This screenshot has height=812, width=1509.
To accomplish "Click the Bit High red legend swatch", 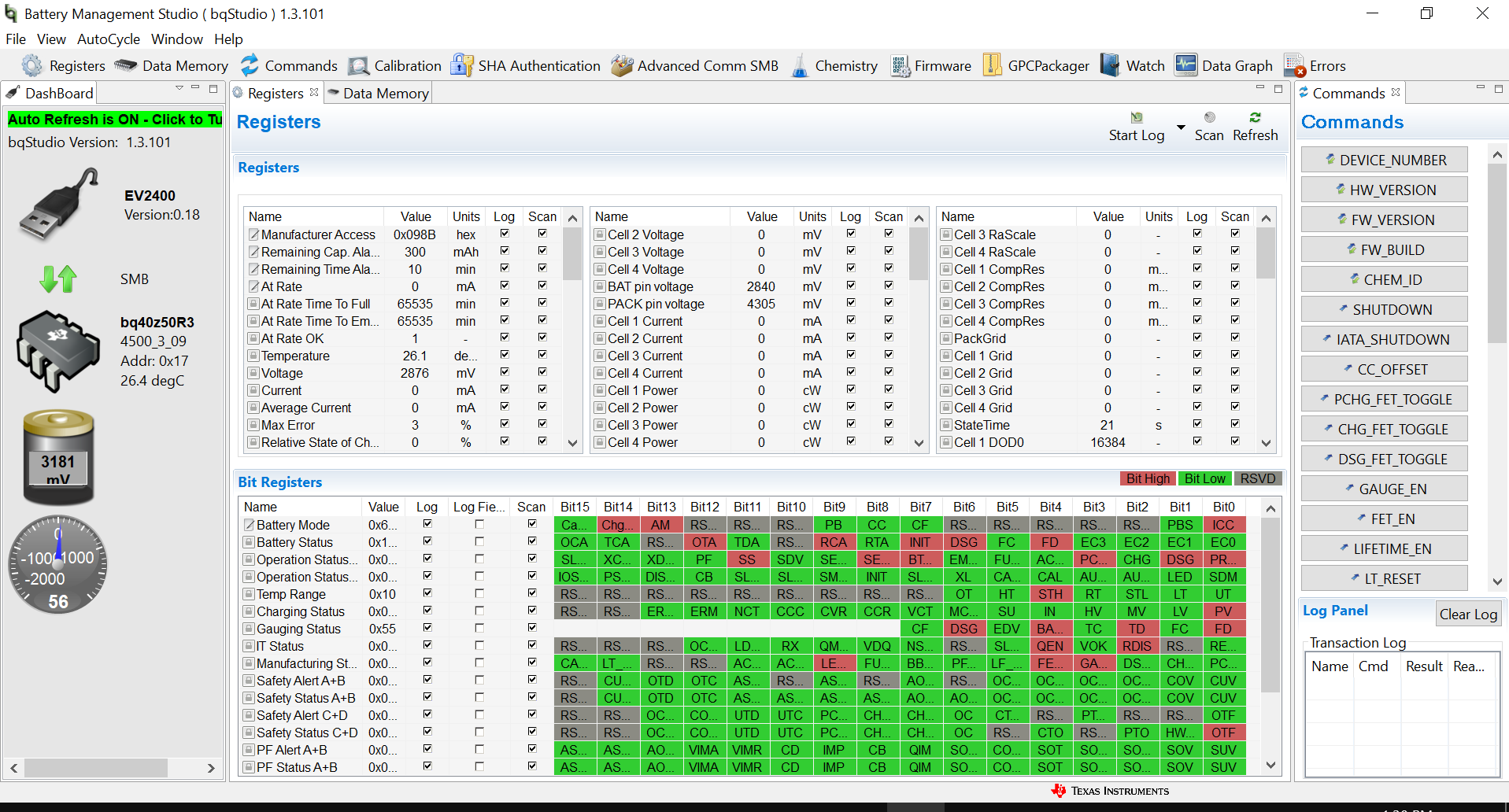I will coord(1148,478).
